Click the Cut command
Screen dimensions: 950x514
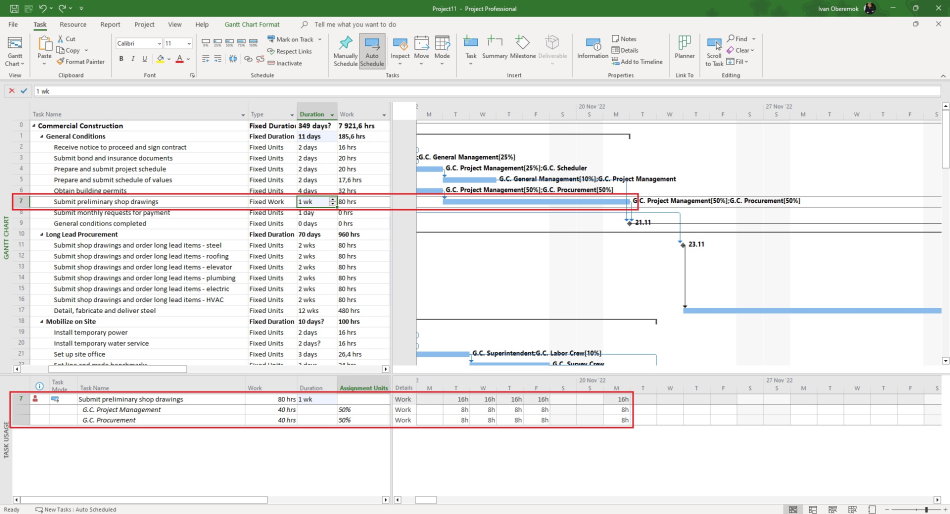(67, 39)
